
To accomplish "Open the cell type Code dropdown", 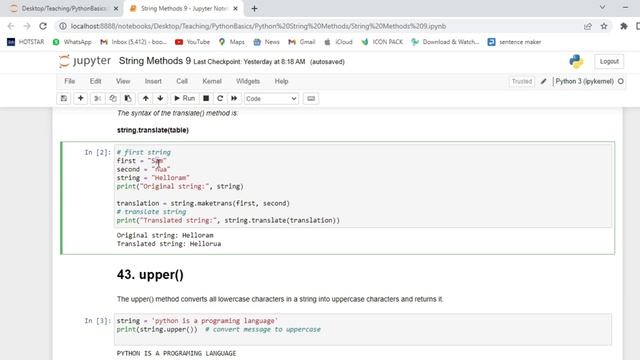I will pos(271,99).
